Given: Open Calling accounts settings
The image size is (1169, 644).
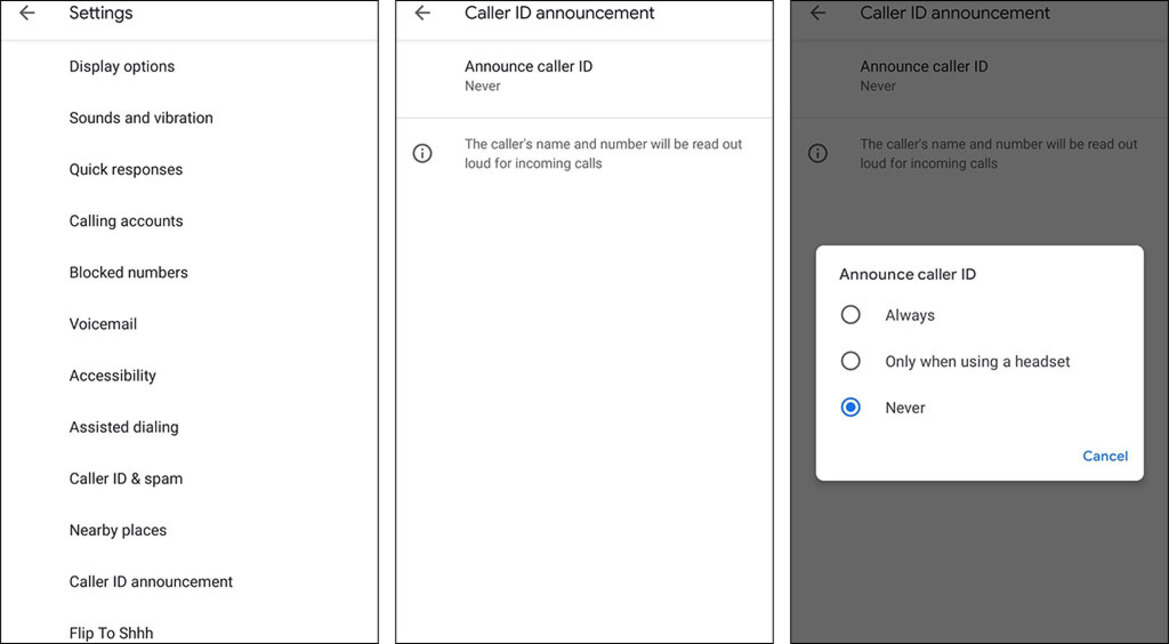Looking at the screenshot, I should (189, 221).
